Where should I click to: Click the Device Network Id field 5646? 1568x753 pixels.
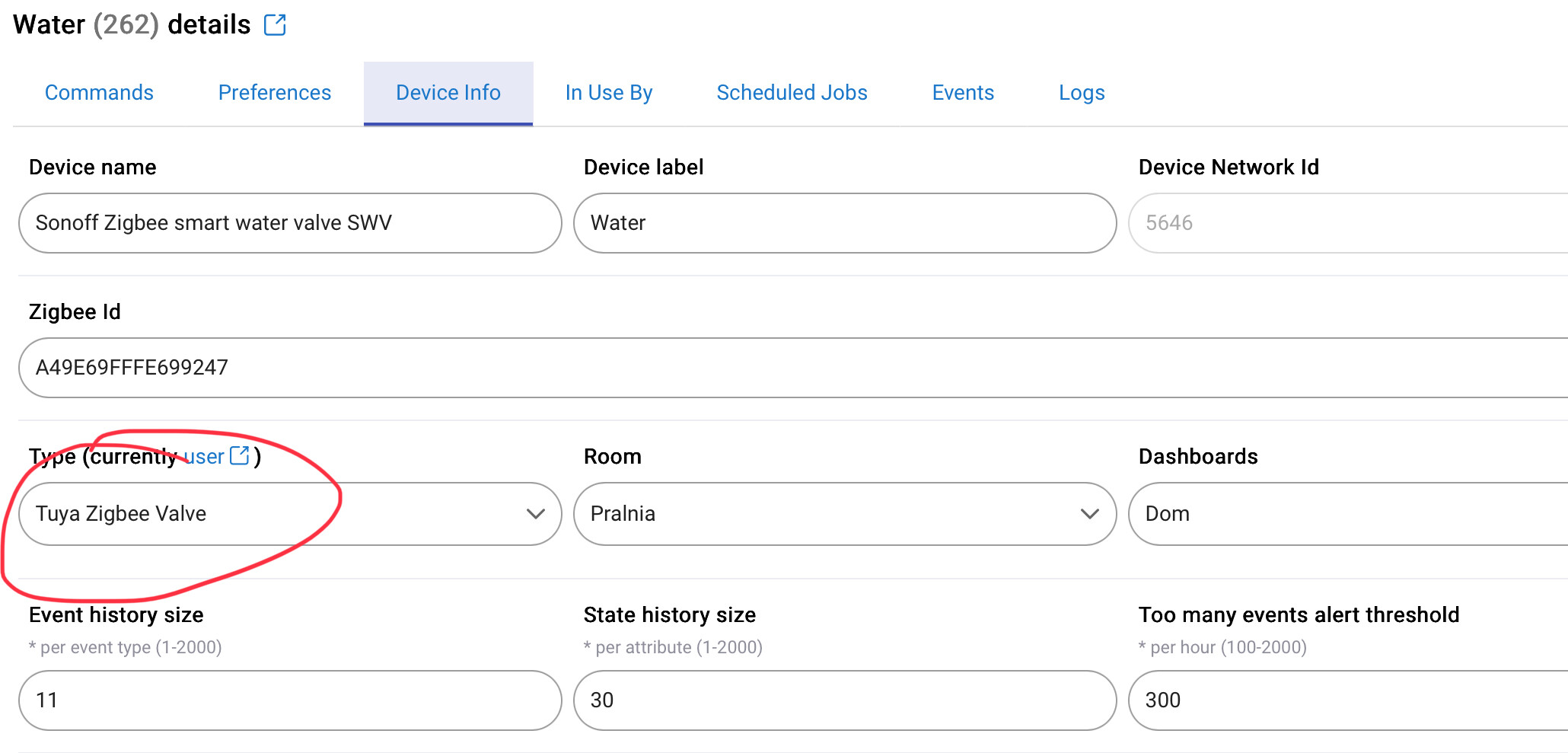tap(1348, 223)
